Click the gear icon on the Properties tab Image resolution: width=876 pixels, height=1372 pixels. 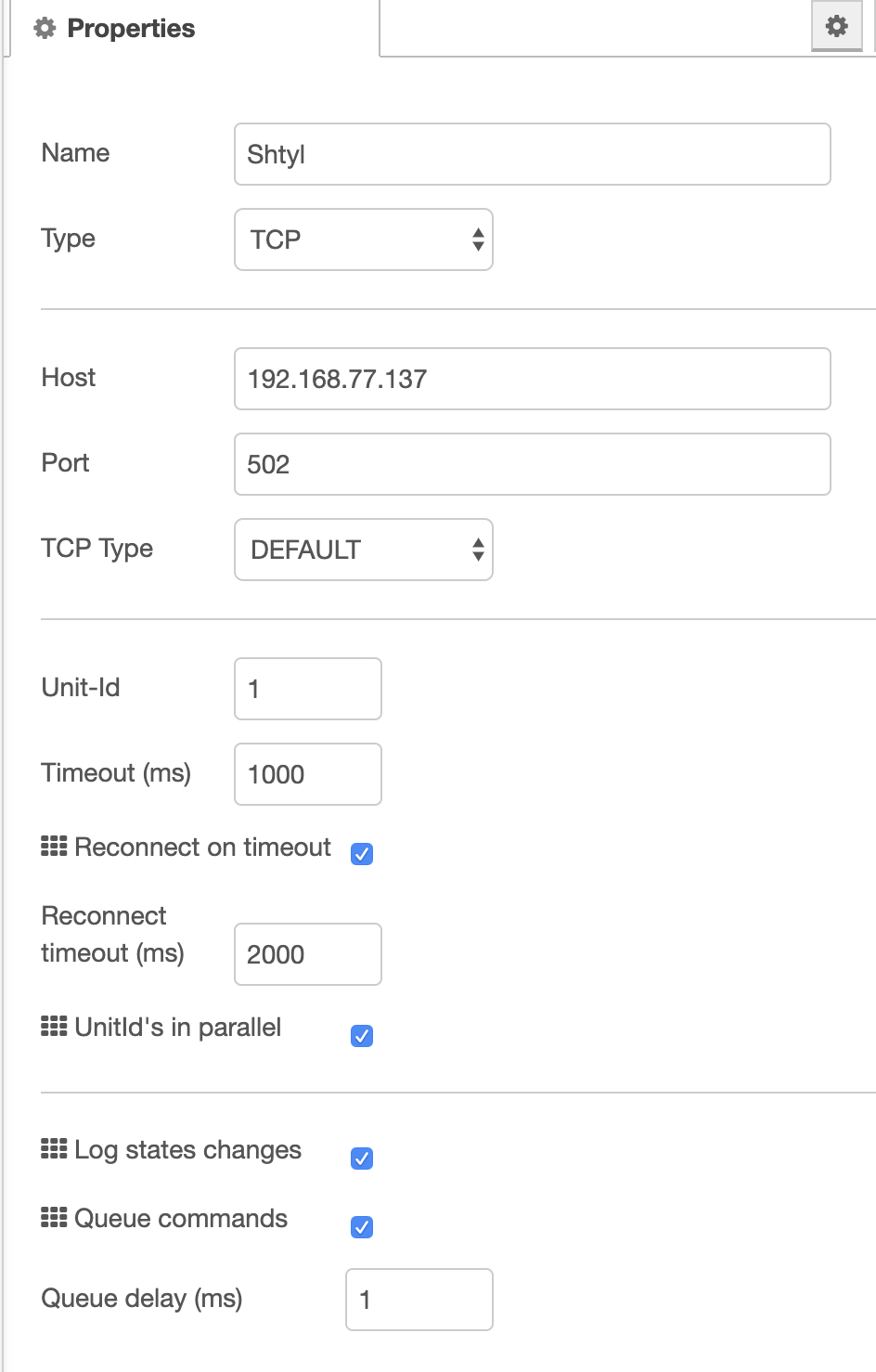[x=44, y=28]
